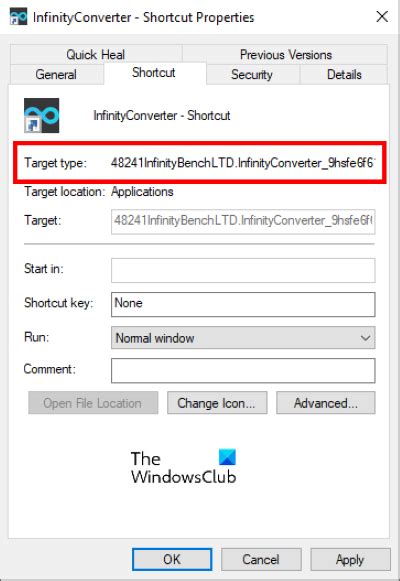Open the Run dropdown arrow
The image size is (400, 581).
(365, 338)
